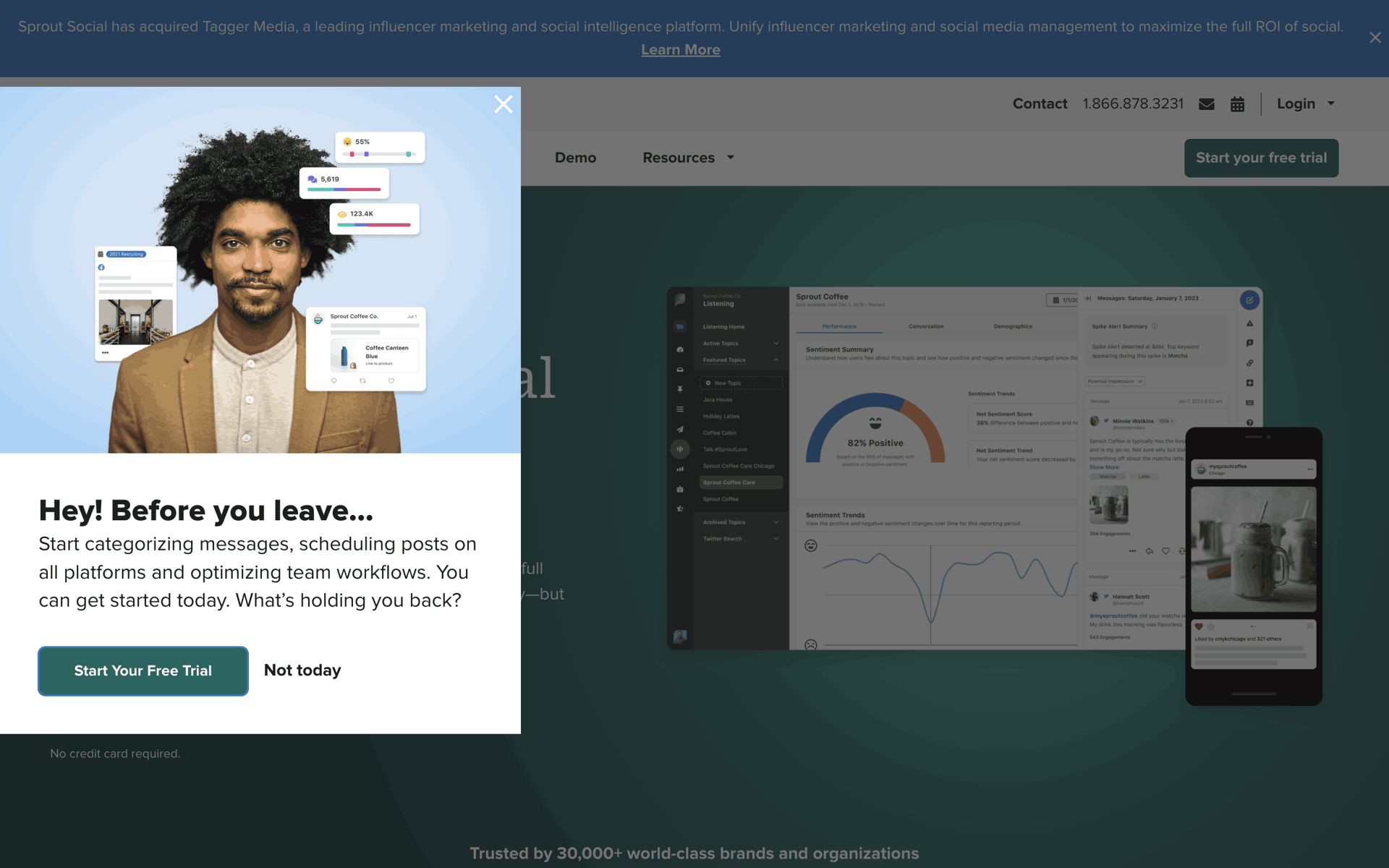The width and height of the screenshot is (1389, 868).
Task: Click the 'No credit card required.' text
Action: click(115, 754)
